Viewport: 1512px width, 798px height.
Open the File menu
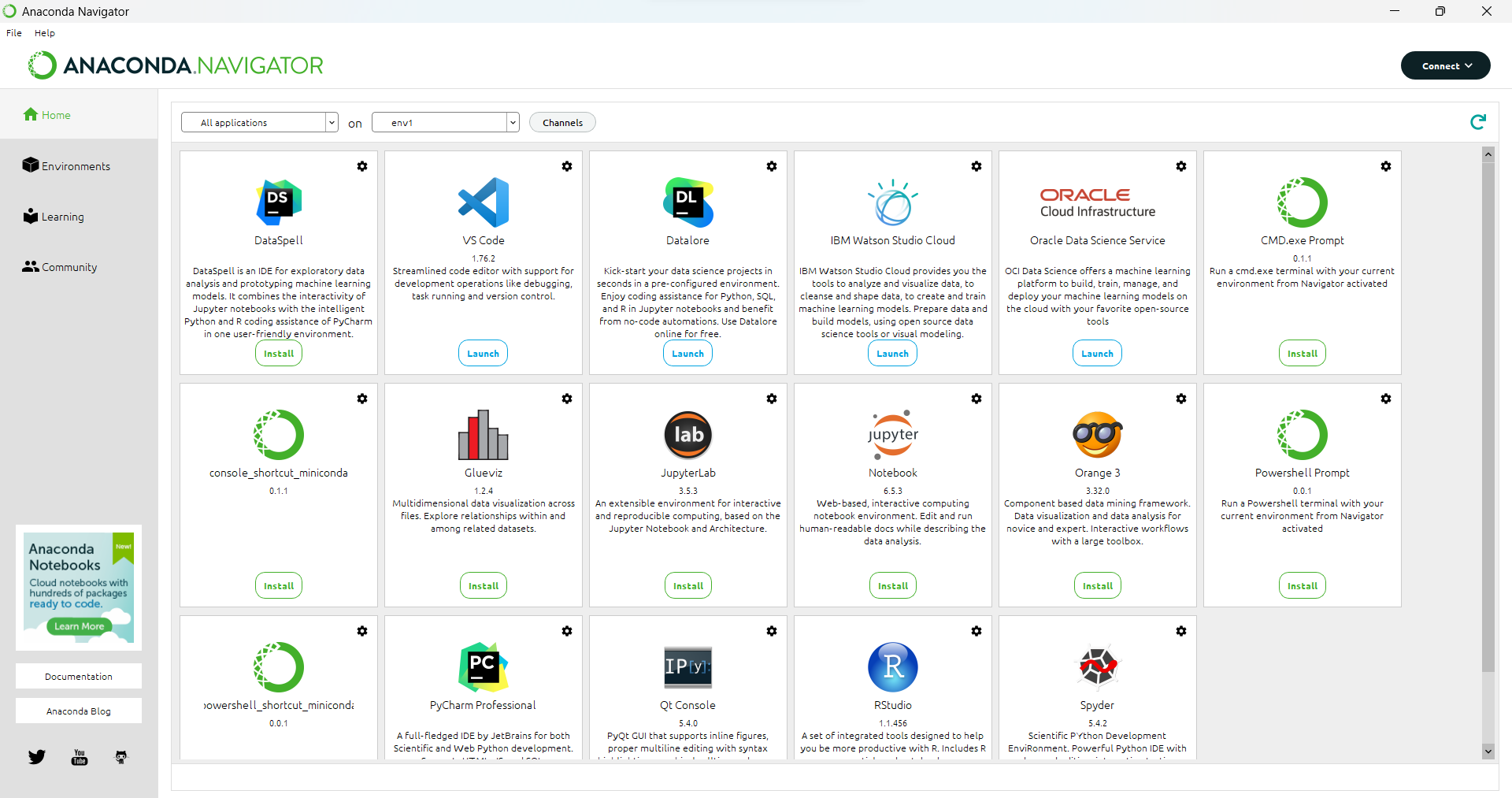click(x=14, y=33)
